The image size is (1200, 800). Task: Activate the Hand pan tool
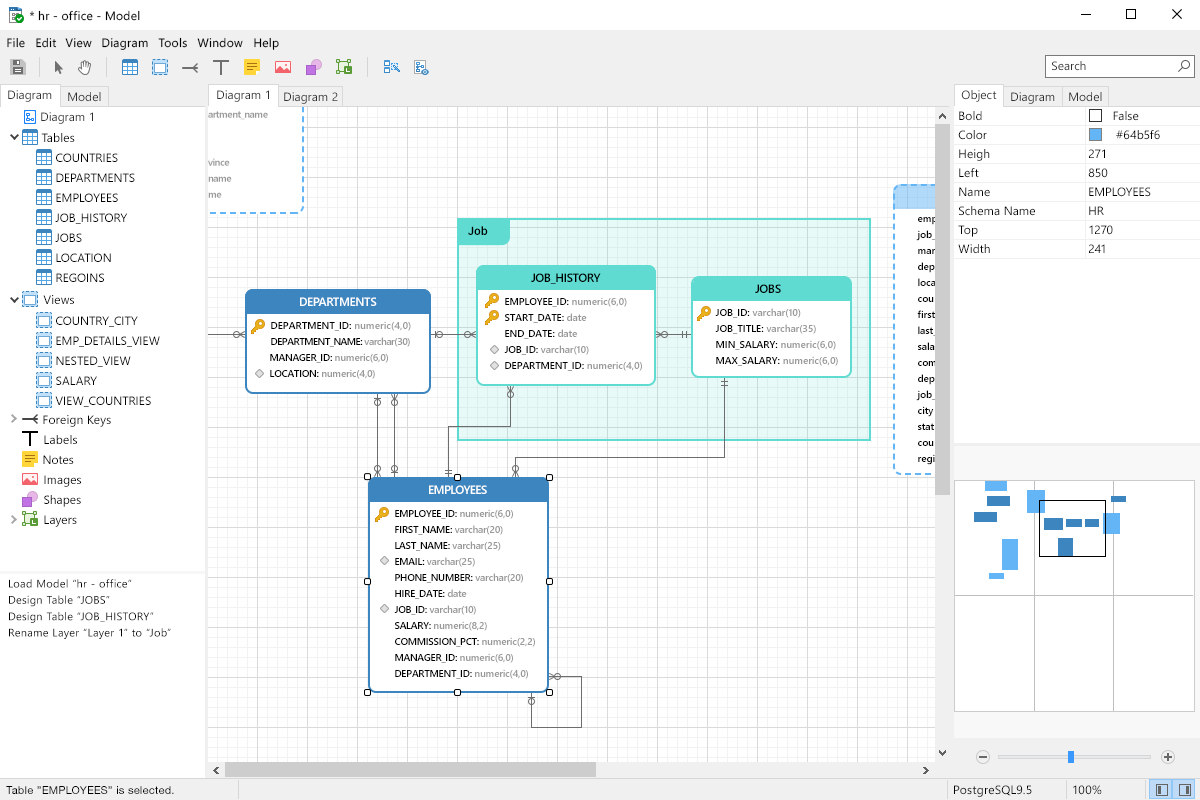point(84,67)
